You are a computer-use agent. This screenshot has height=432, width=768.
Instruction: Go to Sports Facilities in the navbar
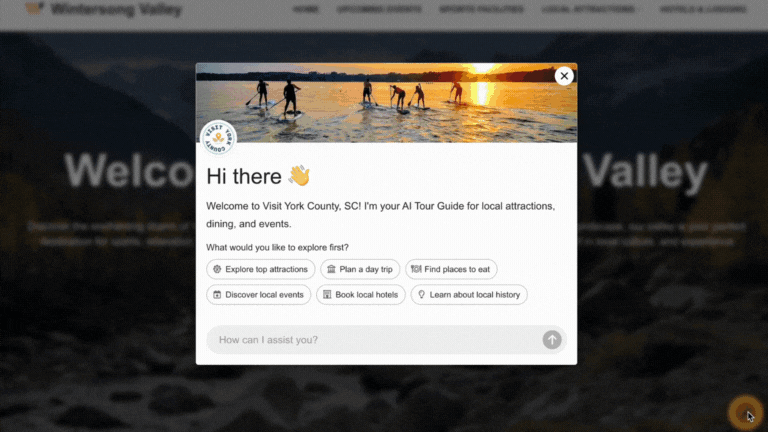(x=481, y=9)
